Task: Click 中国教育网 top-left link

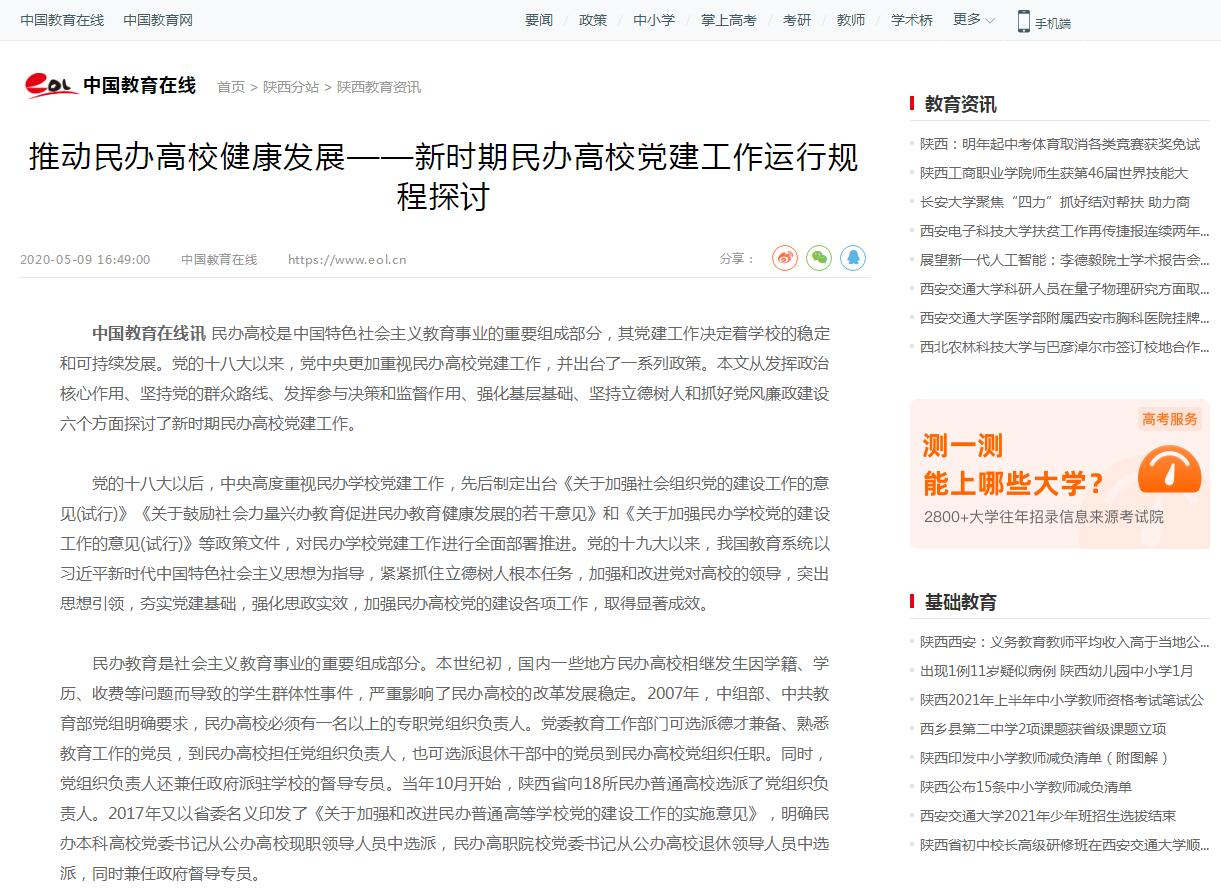Action: [x=158, y=20]
